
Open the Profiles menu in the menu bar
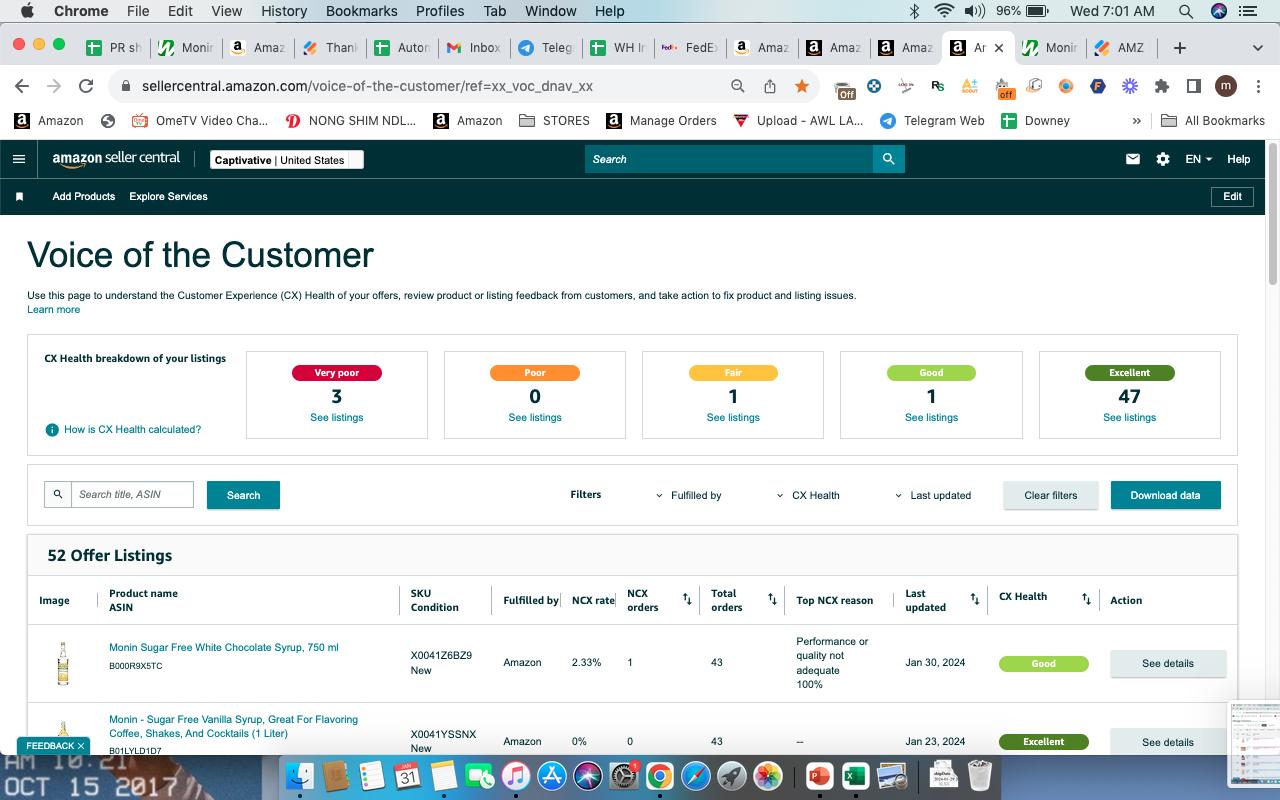tap(440, 11)
